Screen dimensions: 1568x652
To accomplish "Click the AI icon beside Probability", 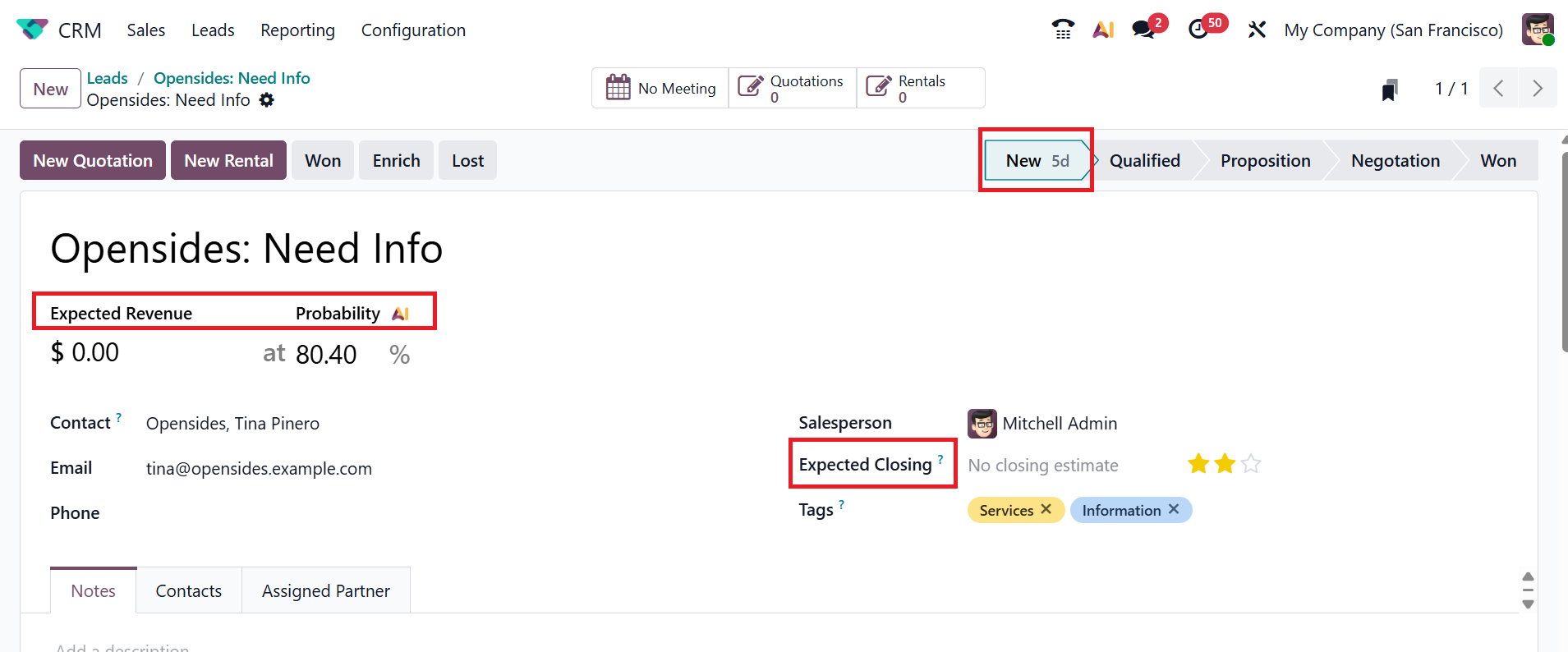I will (x=401, y=314).
